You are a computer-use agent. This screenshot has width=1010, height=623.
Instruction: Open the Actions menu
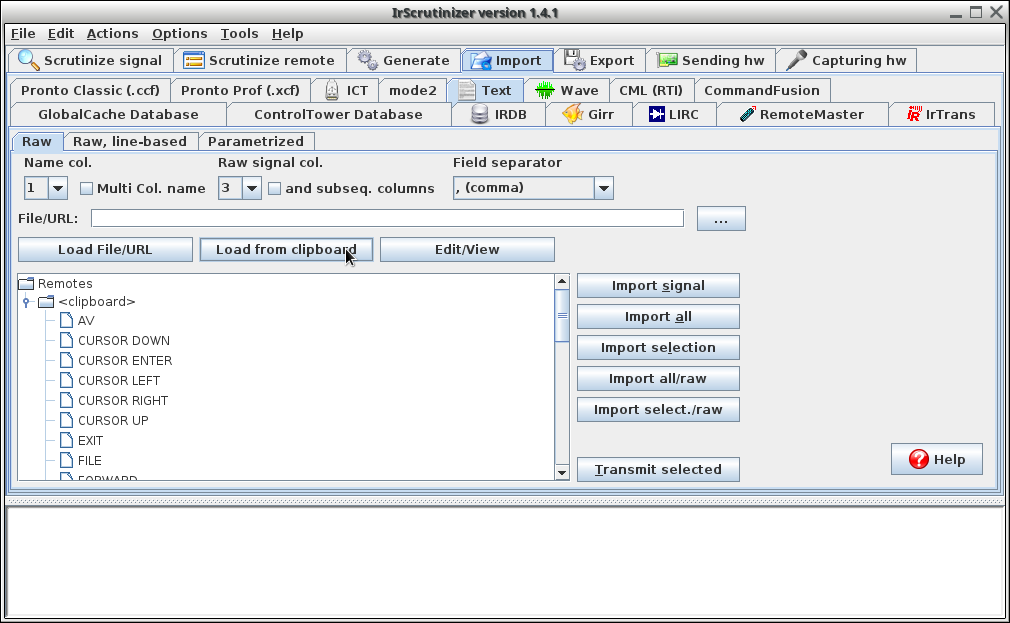coord(112,33)
